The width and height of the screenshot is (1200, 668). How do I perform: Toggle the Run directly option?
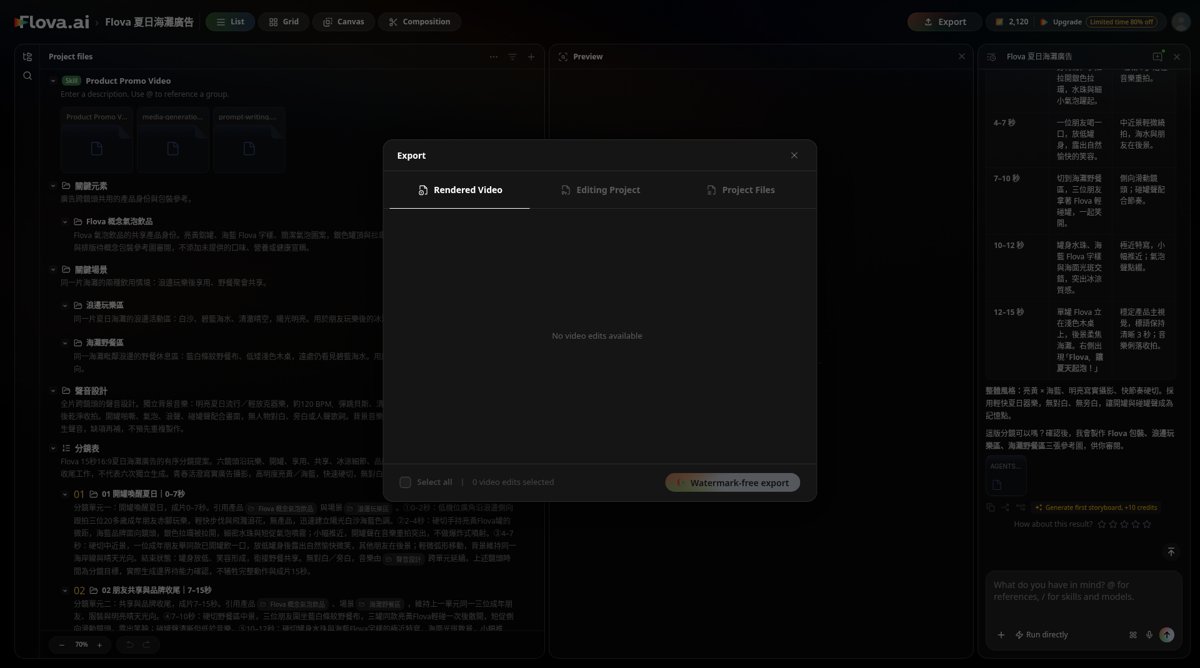click(1041, 635)
